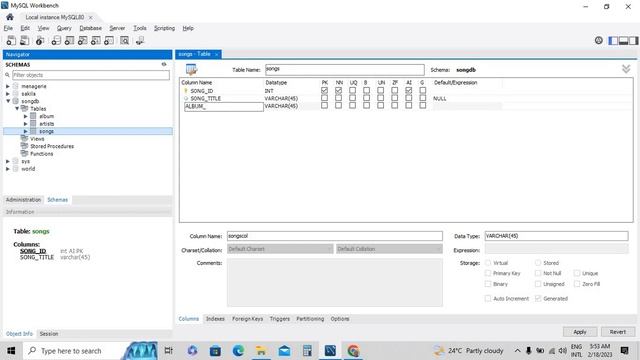
Task: Click the home screen icon
Action: [10, 17]
